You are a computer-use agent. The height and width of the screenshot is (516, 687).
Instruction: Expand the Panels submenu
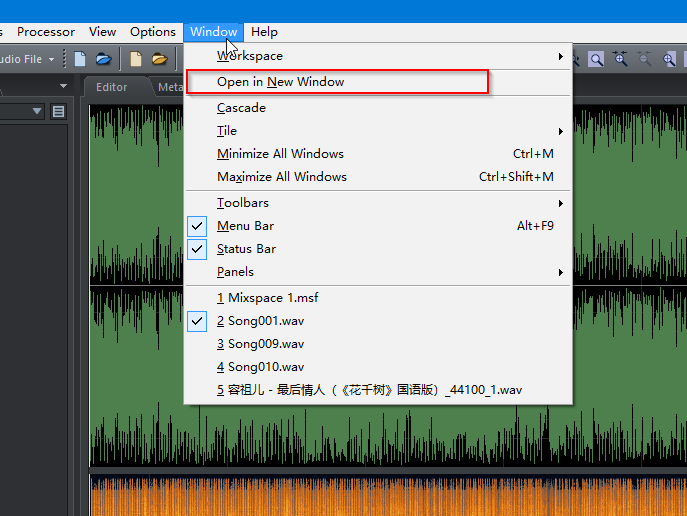point(235,272)
